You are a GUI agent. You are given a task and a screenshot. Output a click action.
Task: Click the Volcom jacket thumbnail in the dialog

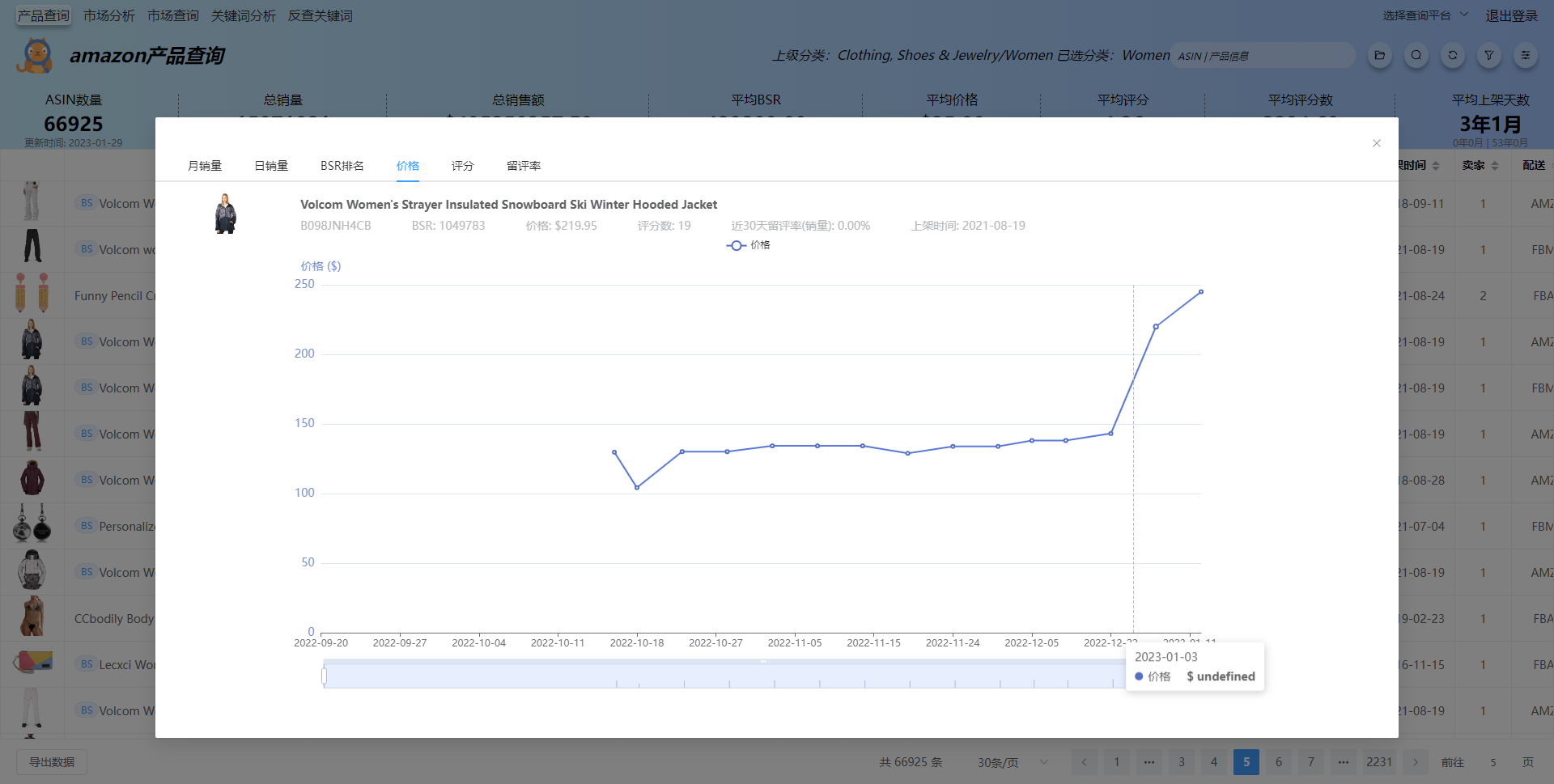pos(225,214)
